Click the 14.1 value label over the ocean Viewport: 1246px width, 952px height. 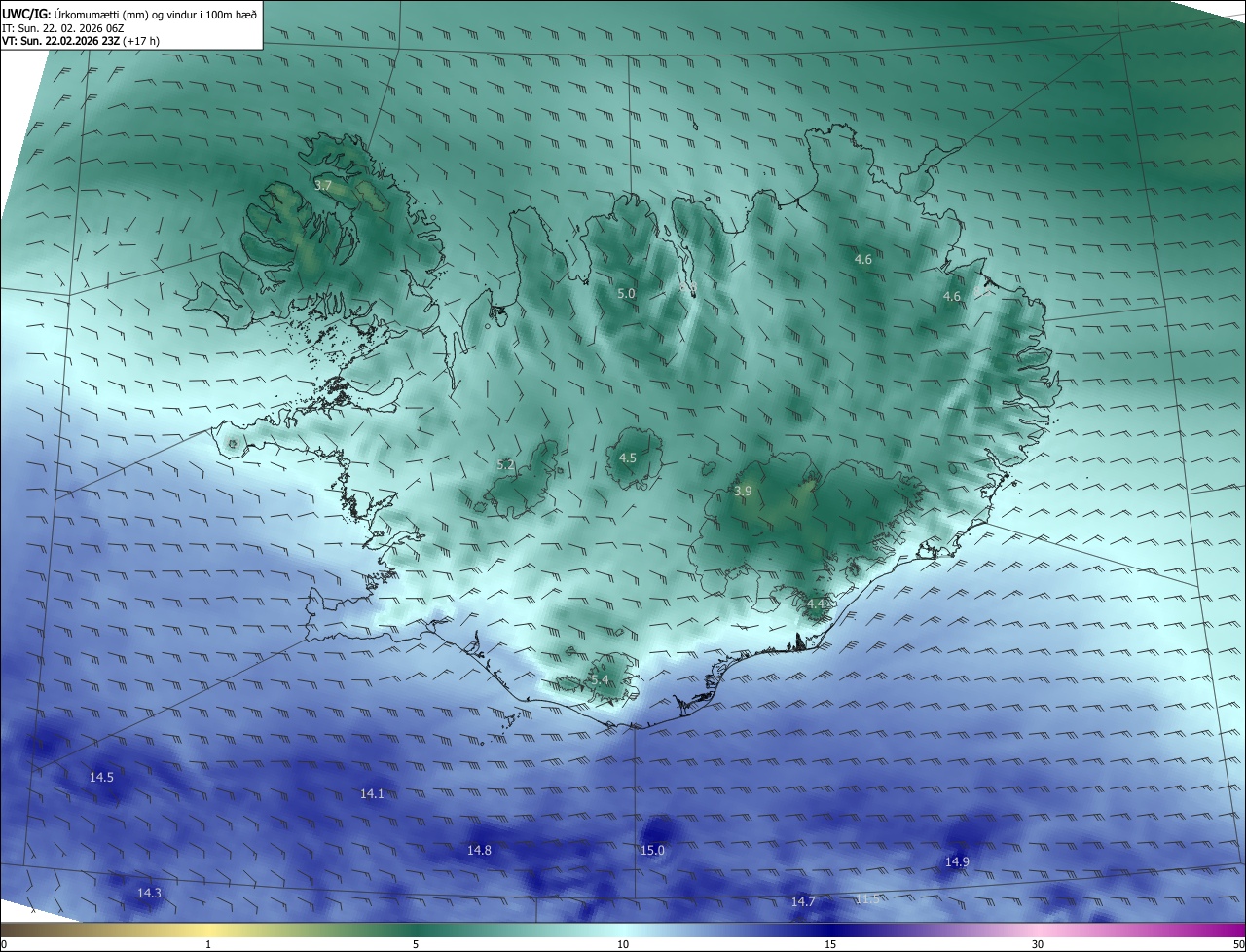pyautogui.click(x=372, y=794)
